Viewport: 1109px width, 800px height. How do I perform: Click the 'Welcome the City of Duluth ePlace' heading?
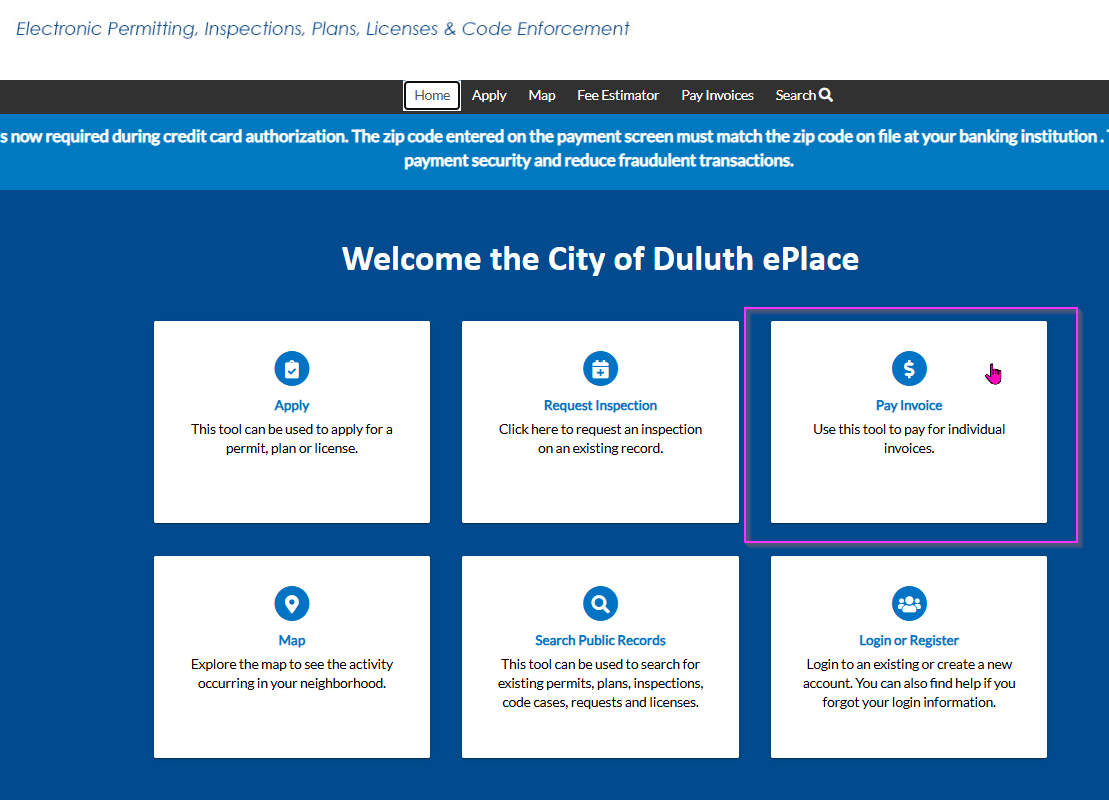pos(600,259)
